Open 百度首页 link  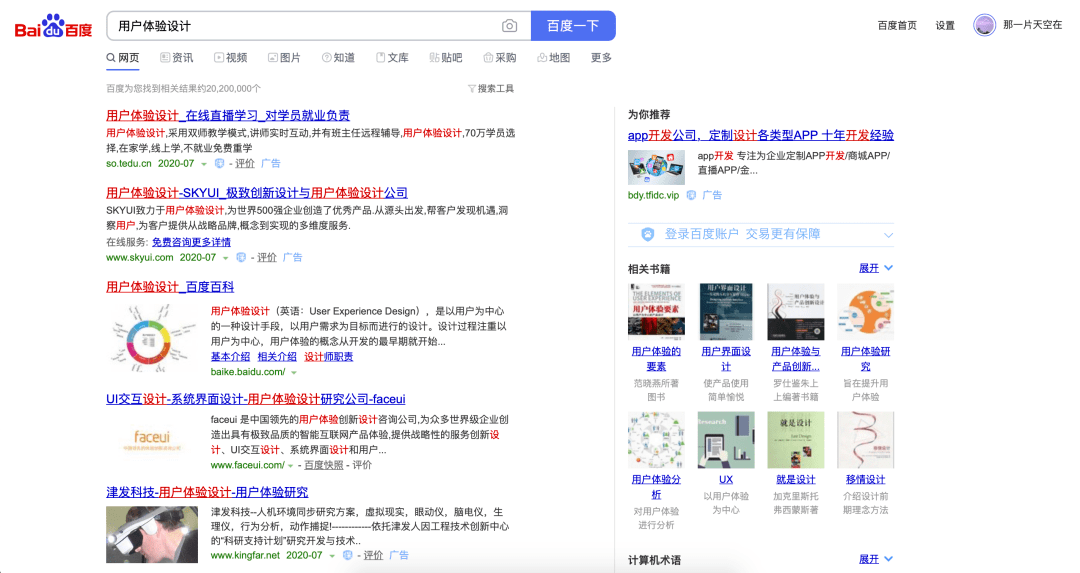[x=897, y=25]
